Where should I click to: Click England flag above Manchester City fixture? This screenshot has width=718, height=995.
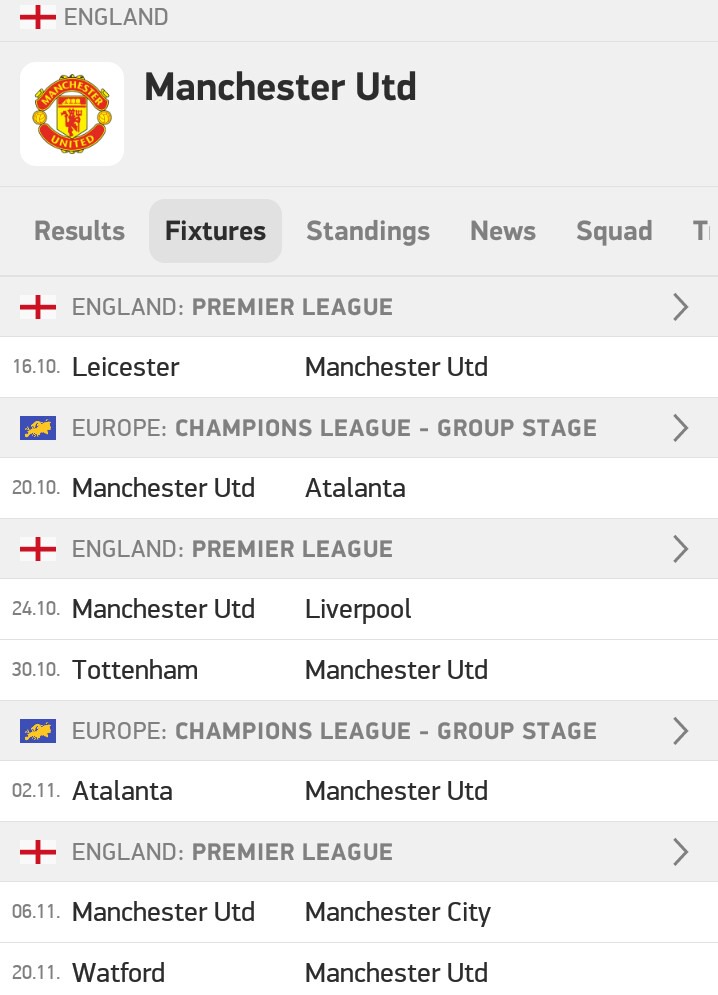pos(37,852)
